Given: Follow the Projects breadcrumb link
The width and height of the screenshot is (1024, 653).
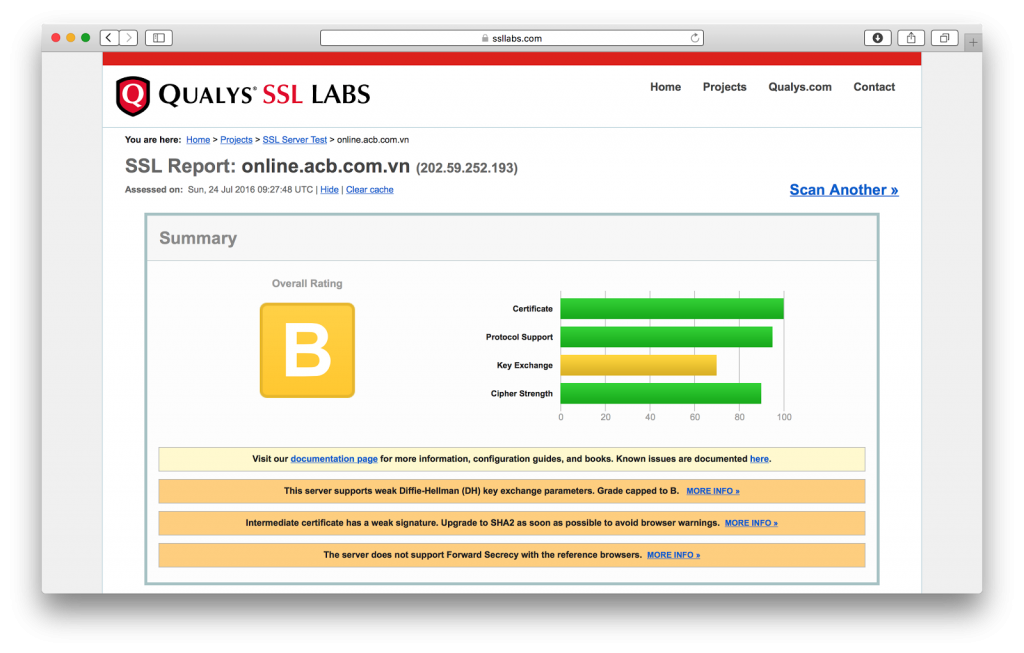Looking at the screenshot, I should click(x=236, y=140).
